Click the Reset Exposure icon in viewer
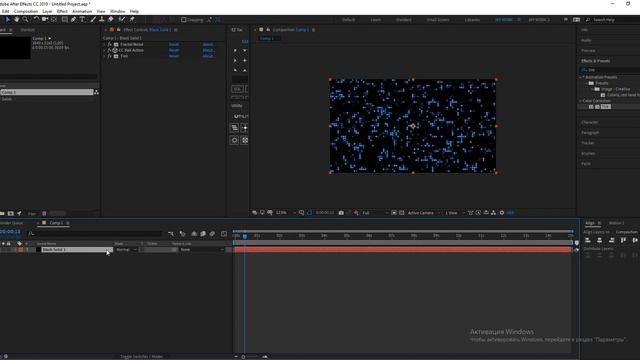 502,213
